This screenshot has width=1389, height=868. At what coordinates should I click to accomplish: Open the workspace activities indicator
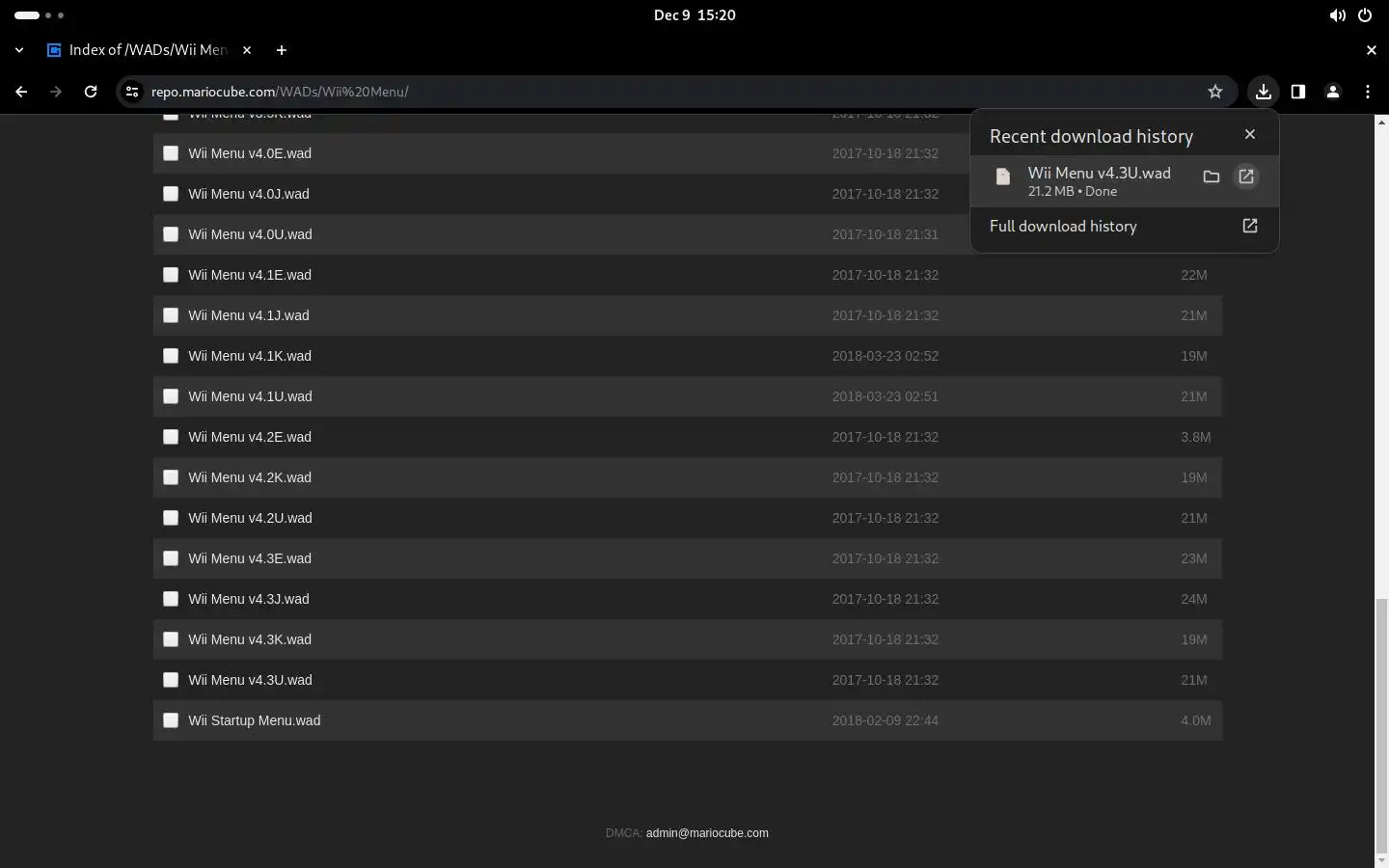click(x=40, y=15)
